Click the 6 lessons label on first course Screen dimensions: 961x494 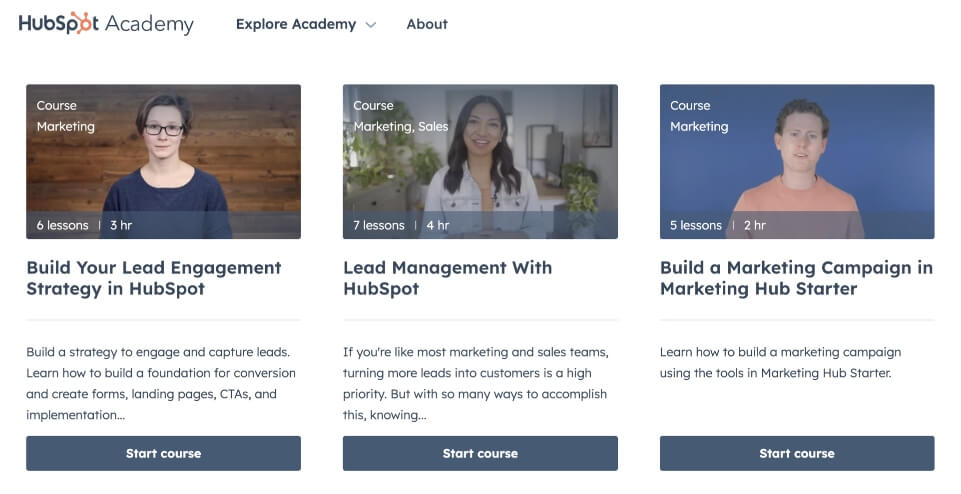click(x=63, y=225)
